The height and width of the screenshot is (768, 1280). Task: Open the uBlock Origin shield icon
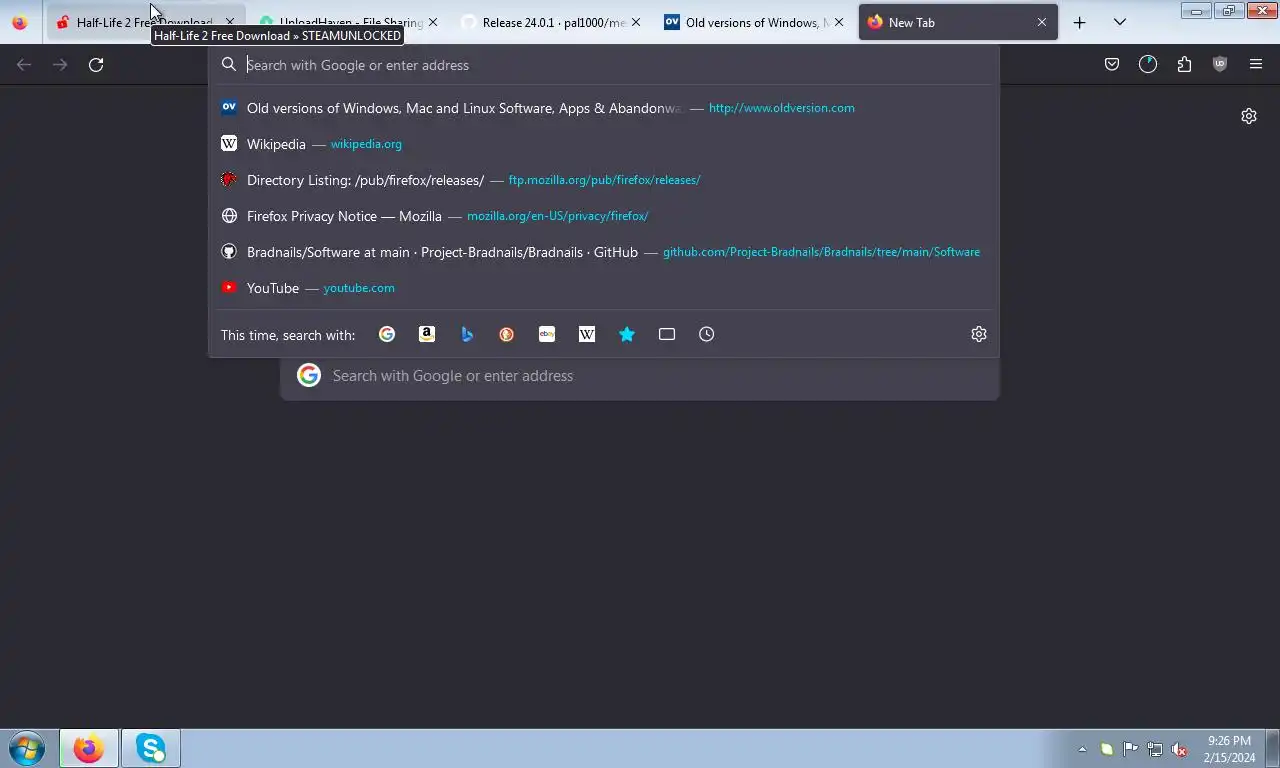1220,65
